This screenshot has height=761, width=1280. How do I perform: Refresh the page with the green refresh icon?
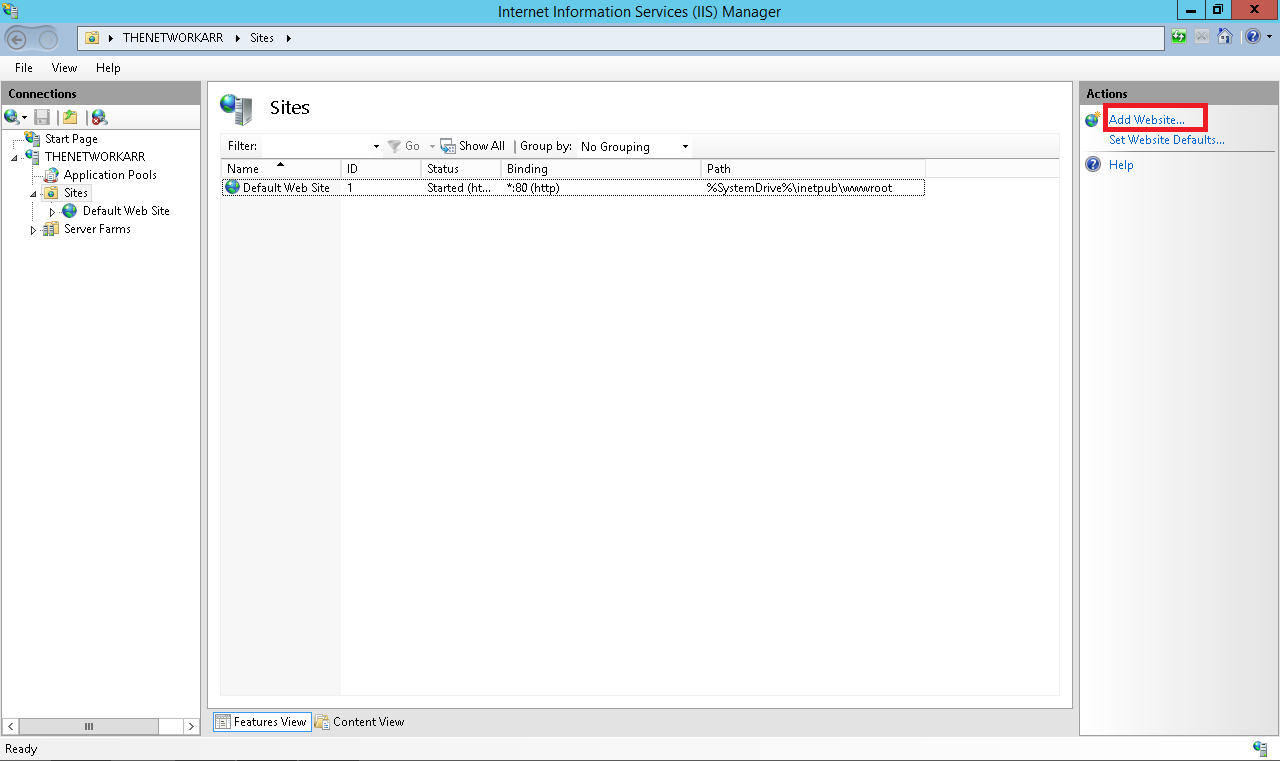1180,37
